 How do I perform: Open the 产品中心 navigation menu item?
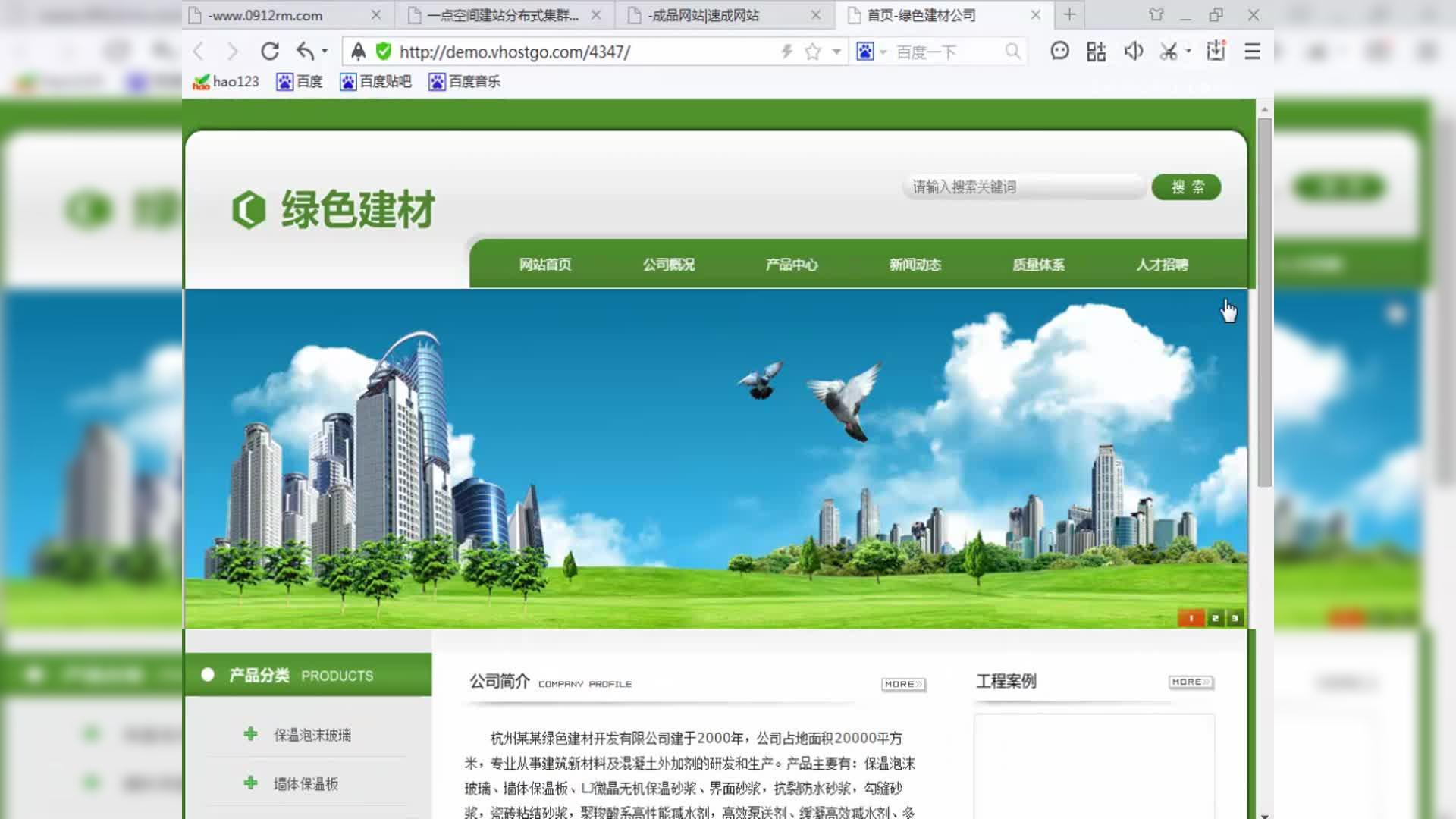791,265
